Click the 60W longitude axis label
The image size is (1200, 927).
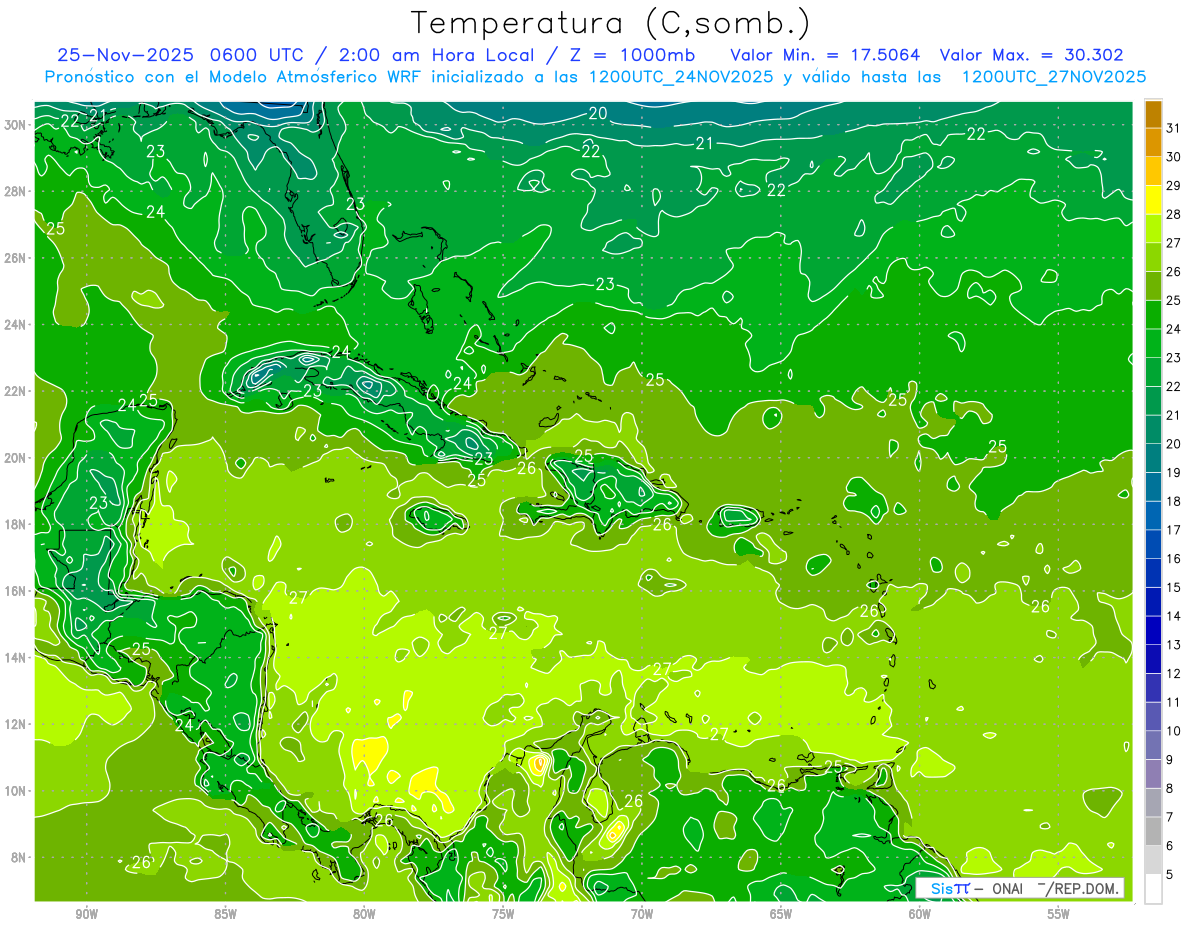coord(920,914)
